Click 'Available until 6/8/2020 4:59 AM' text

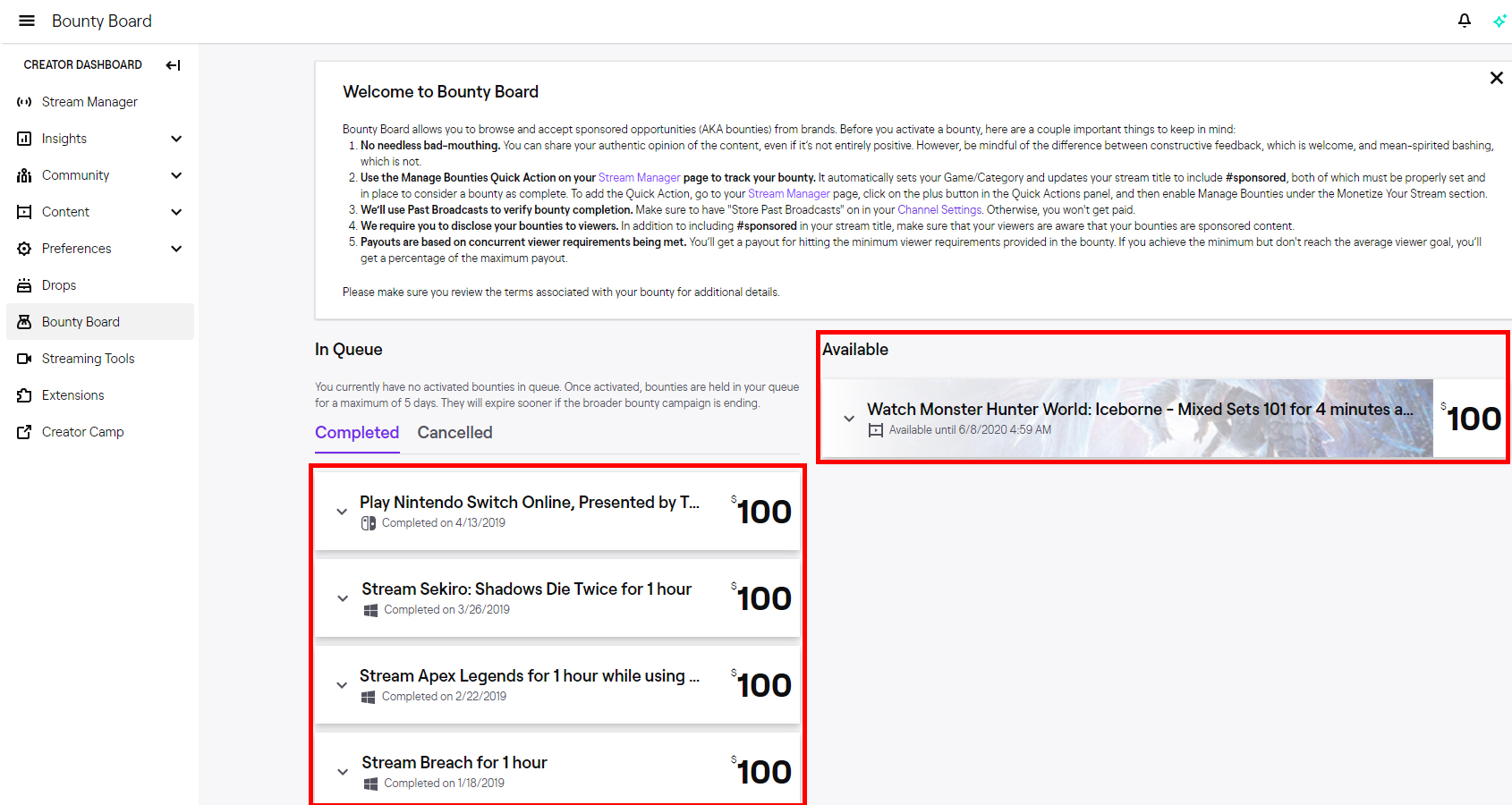pyautogui.click(x=970, y=430)
